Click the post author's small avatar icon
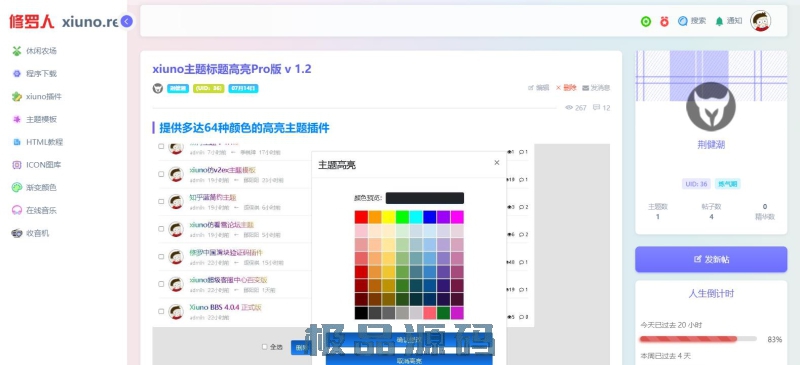800x365 pixels. pyautogui.click(x=158, y=88)
